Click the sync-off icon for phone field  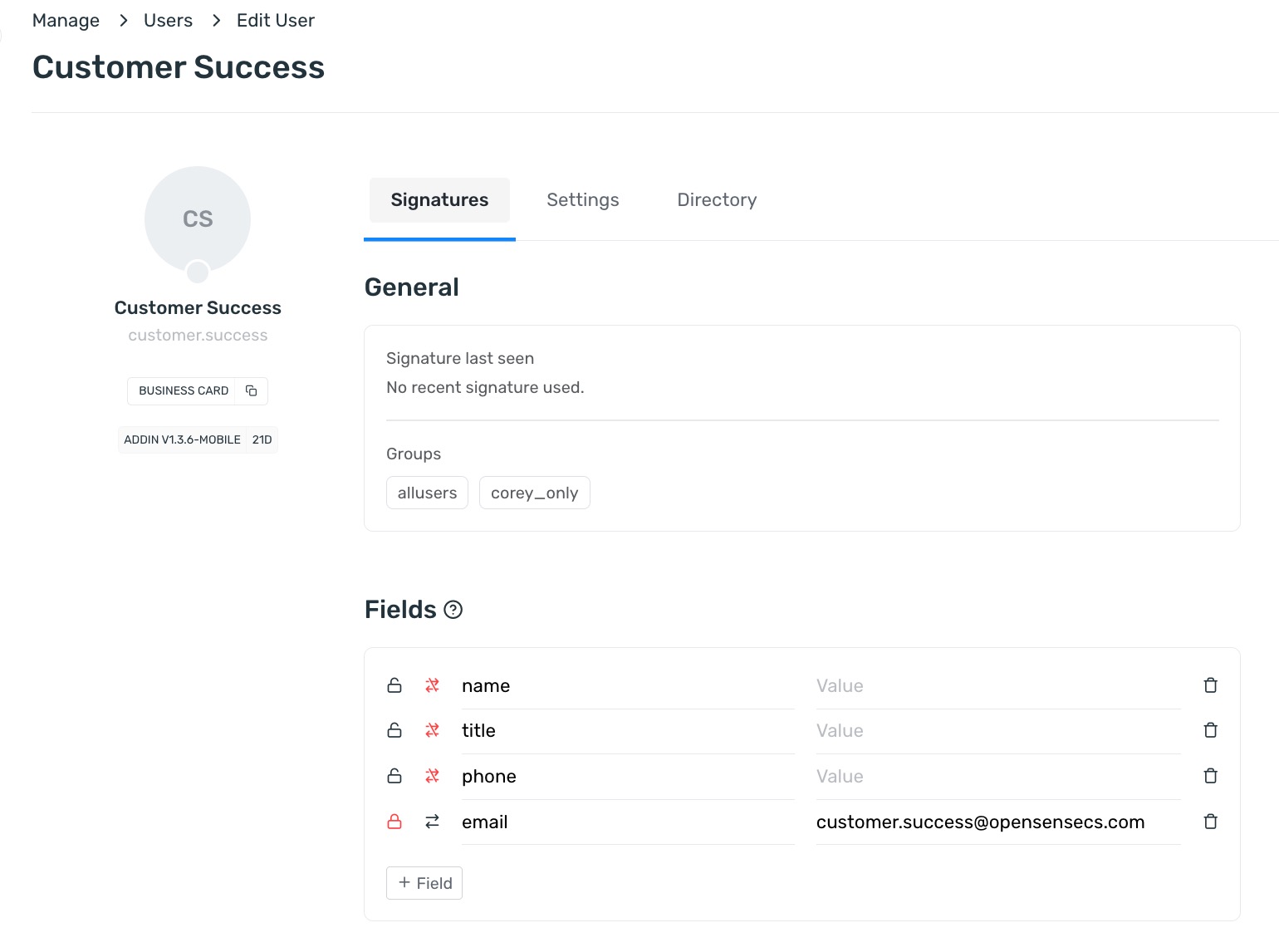click(432, 776)
